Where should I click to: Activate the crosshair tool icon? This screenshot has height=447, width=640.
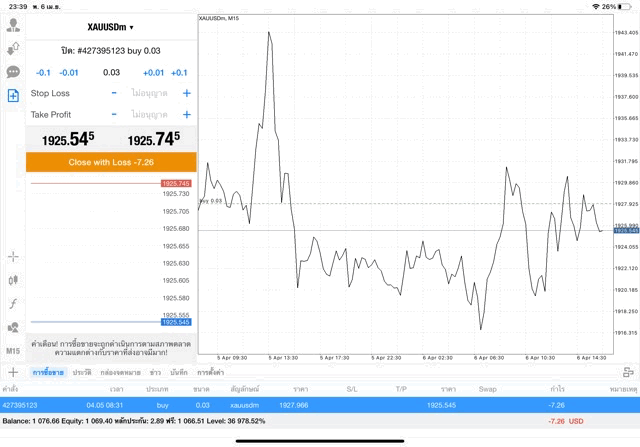point(13,256)
